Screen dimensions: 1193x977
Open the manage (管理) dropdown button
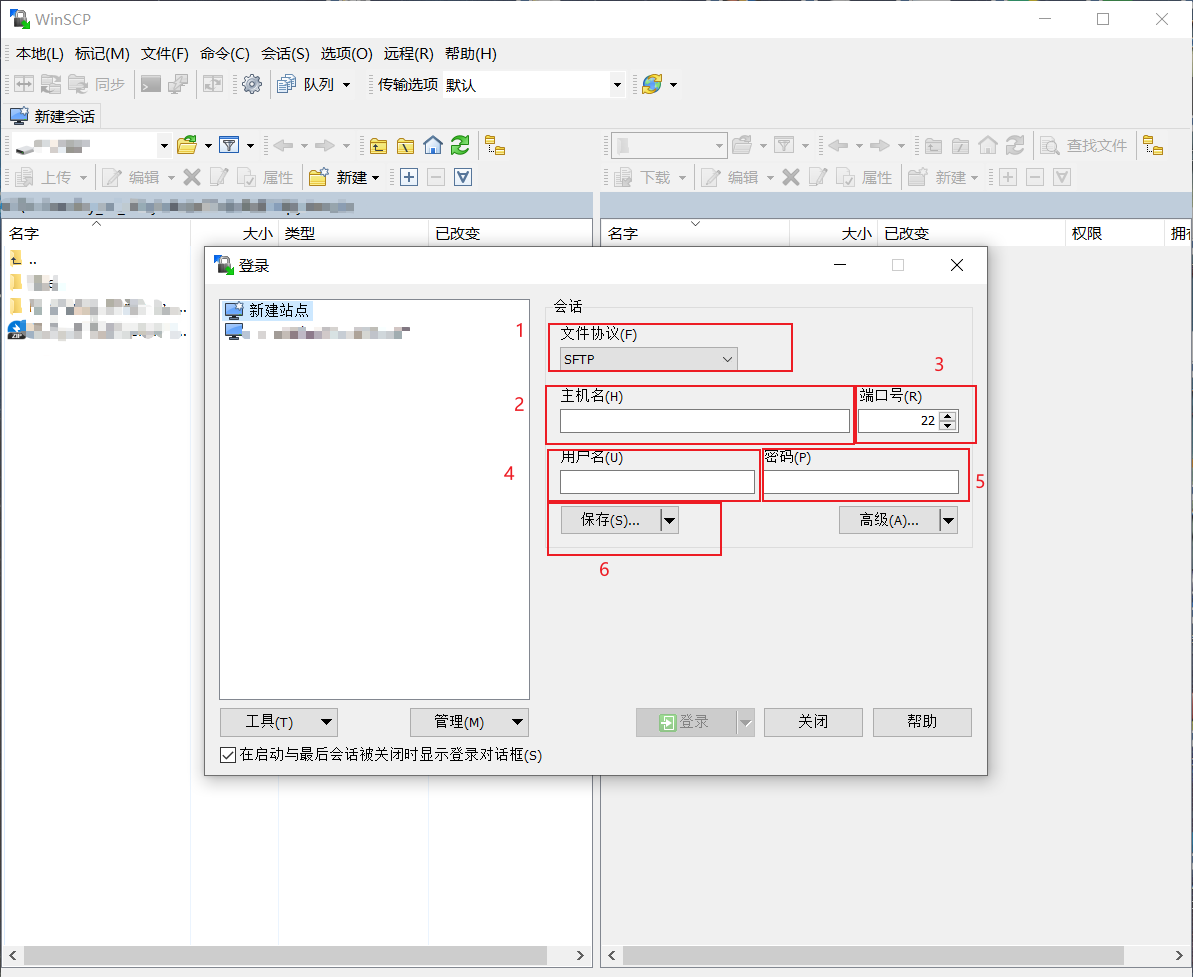coord(469,722)
